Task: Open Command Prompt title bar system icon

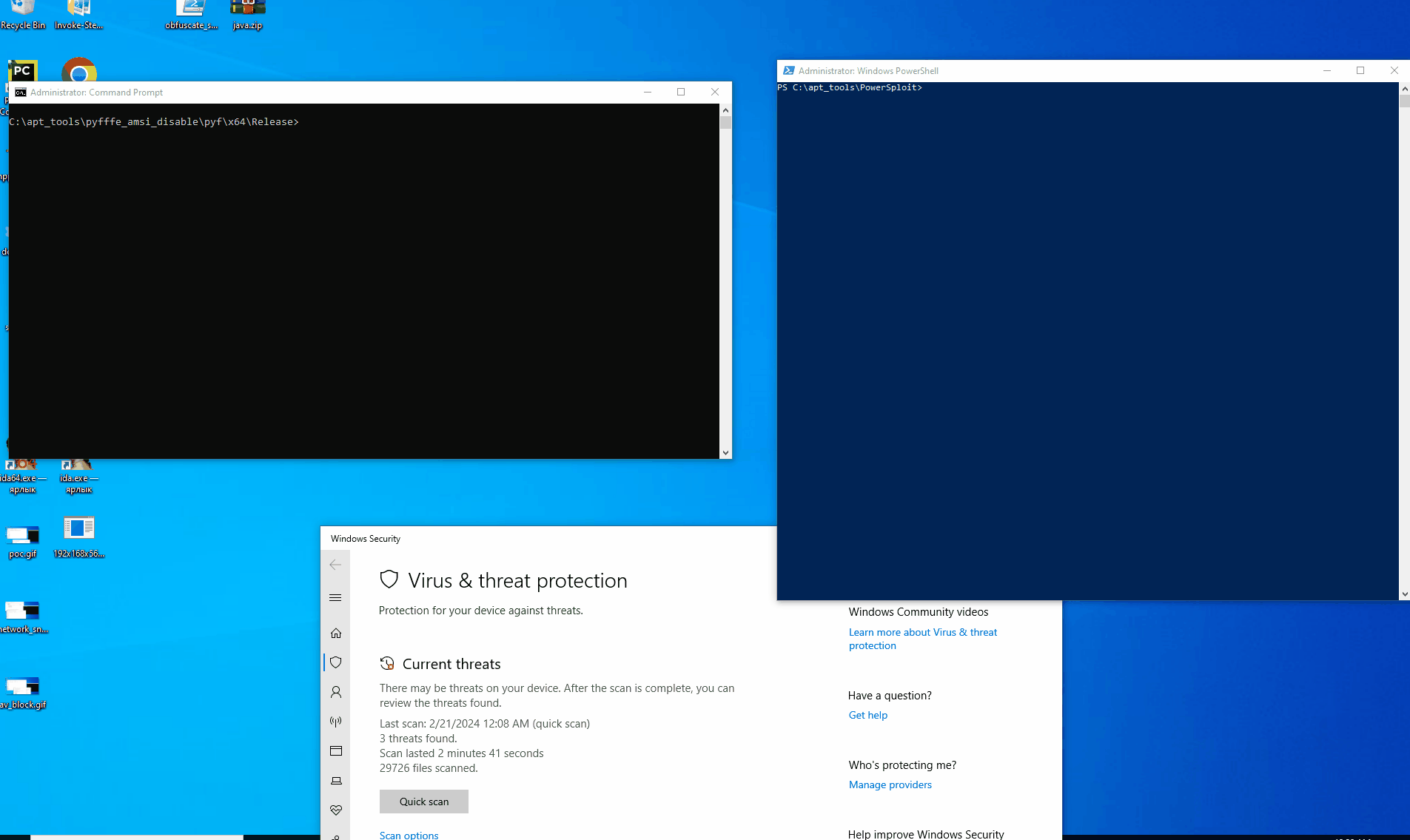Action: point(21,93)
